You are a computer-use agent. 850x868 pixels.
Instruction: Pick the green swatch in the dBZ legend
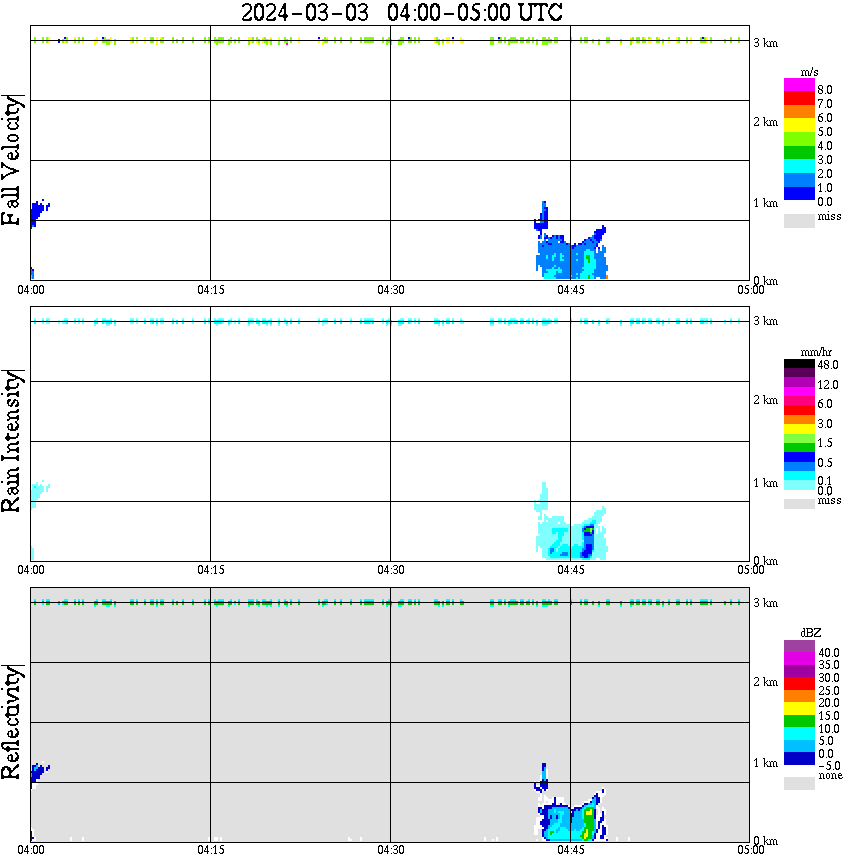(799, 721)
